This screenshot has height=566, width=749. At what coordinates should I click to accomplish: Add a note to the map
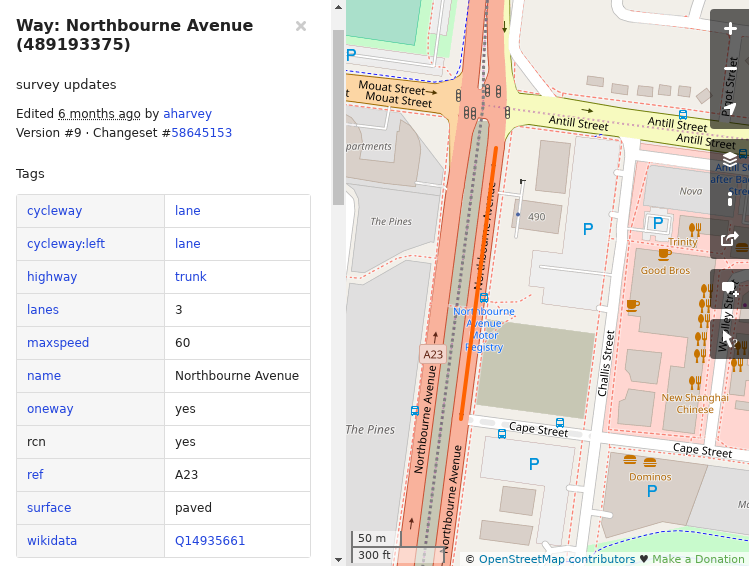tap(730, 289)
